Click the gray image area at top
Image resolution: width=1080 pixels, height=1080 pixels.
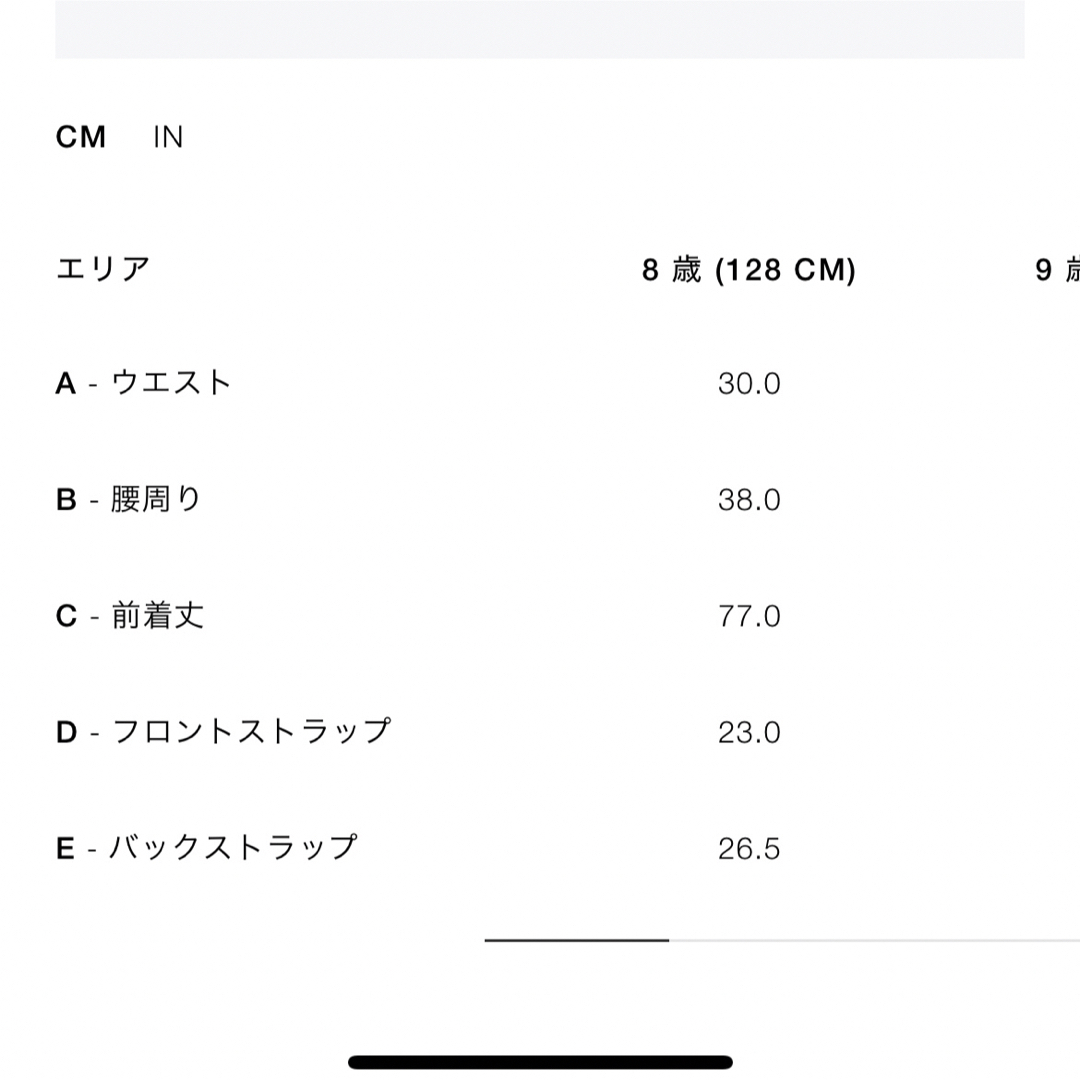[x=540, y=29]
